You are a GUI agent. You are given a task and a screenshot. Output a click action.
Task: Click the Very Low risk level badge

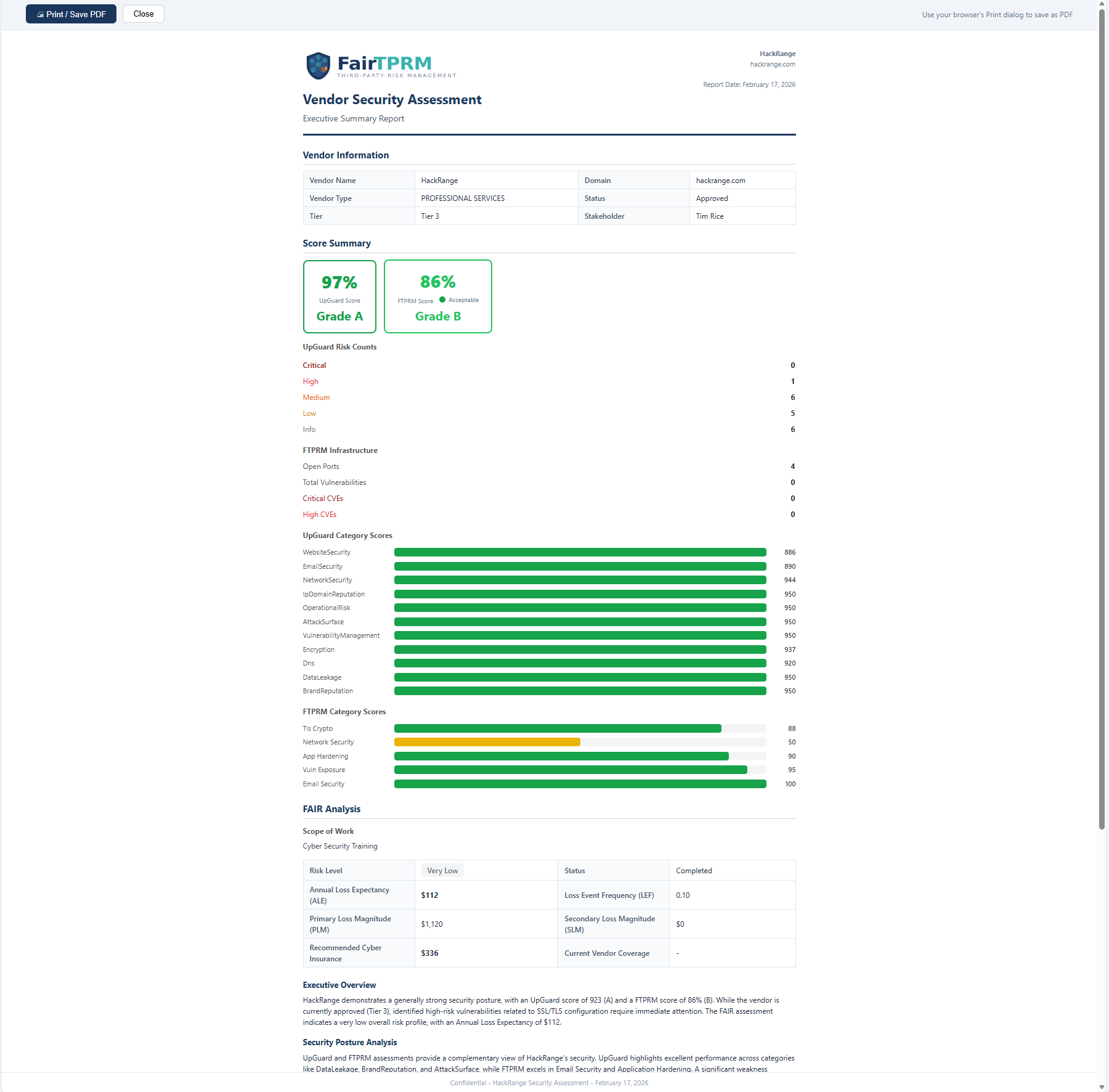(442, 871)
